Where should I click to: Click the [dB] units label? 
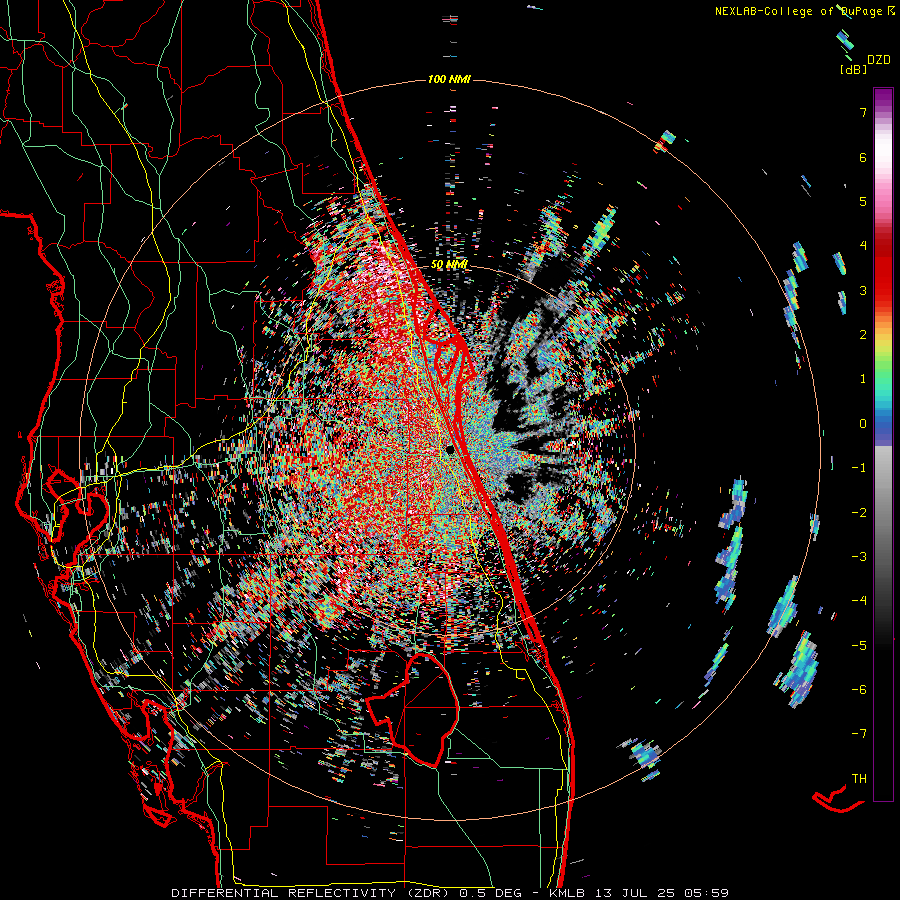[x=854, y=69]
